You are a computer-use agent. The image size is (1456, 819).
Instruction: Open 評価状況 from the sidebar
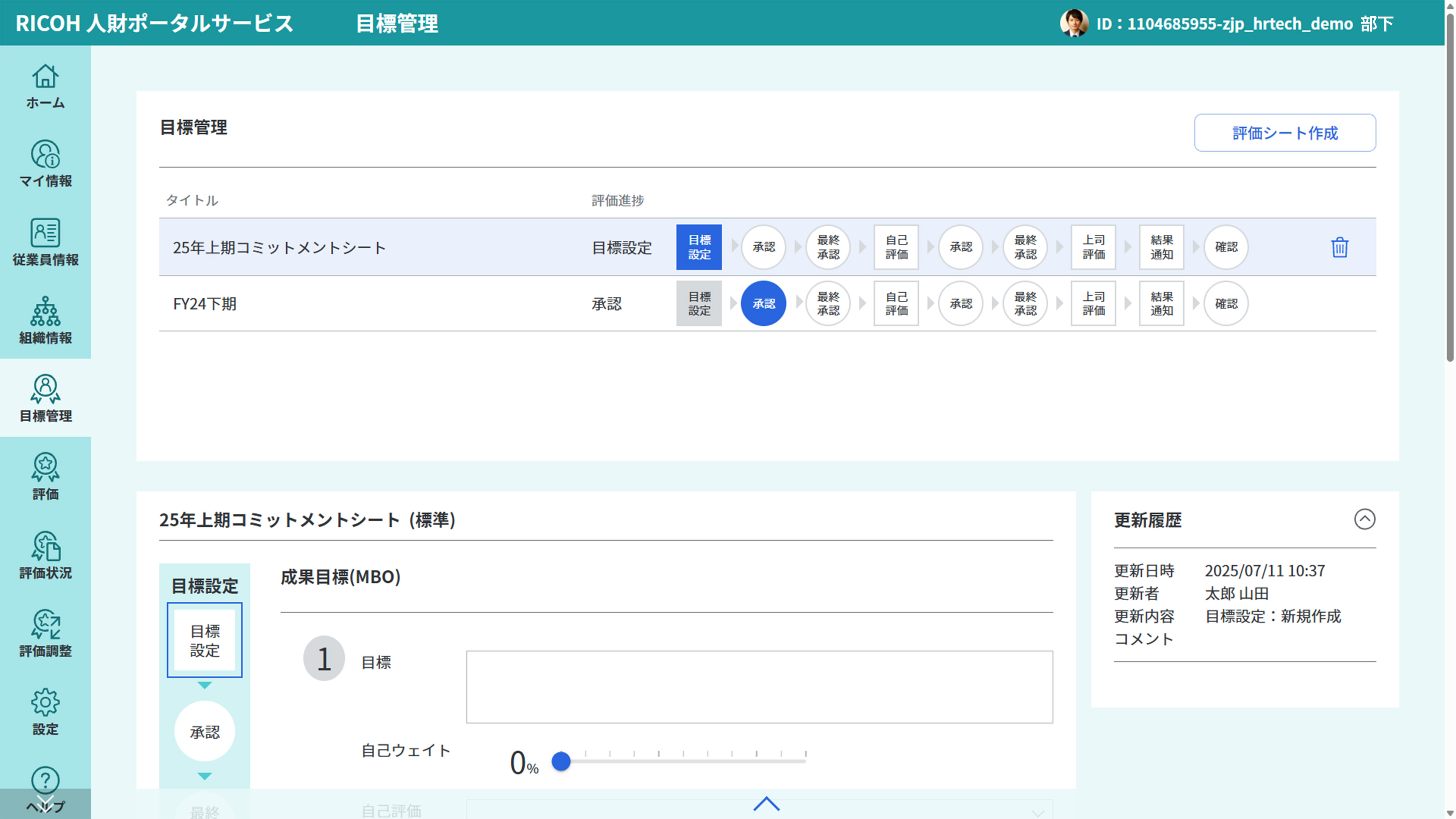coord(45,557)
